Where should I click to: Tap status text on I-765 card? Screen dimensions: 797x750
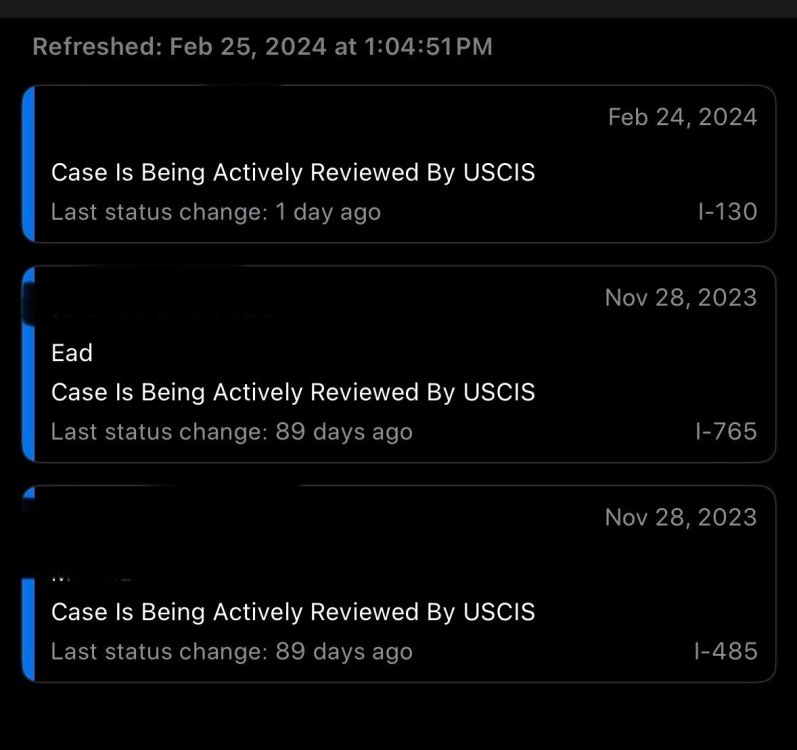pos(293,392)
